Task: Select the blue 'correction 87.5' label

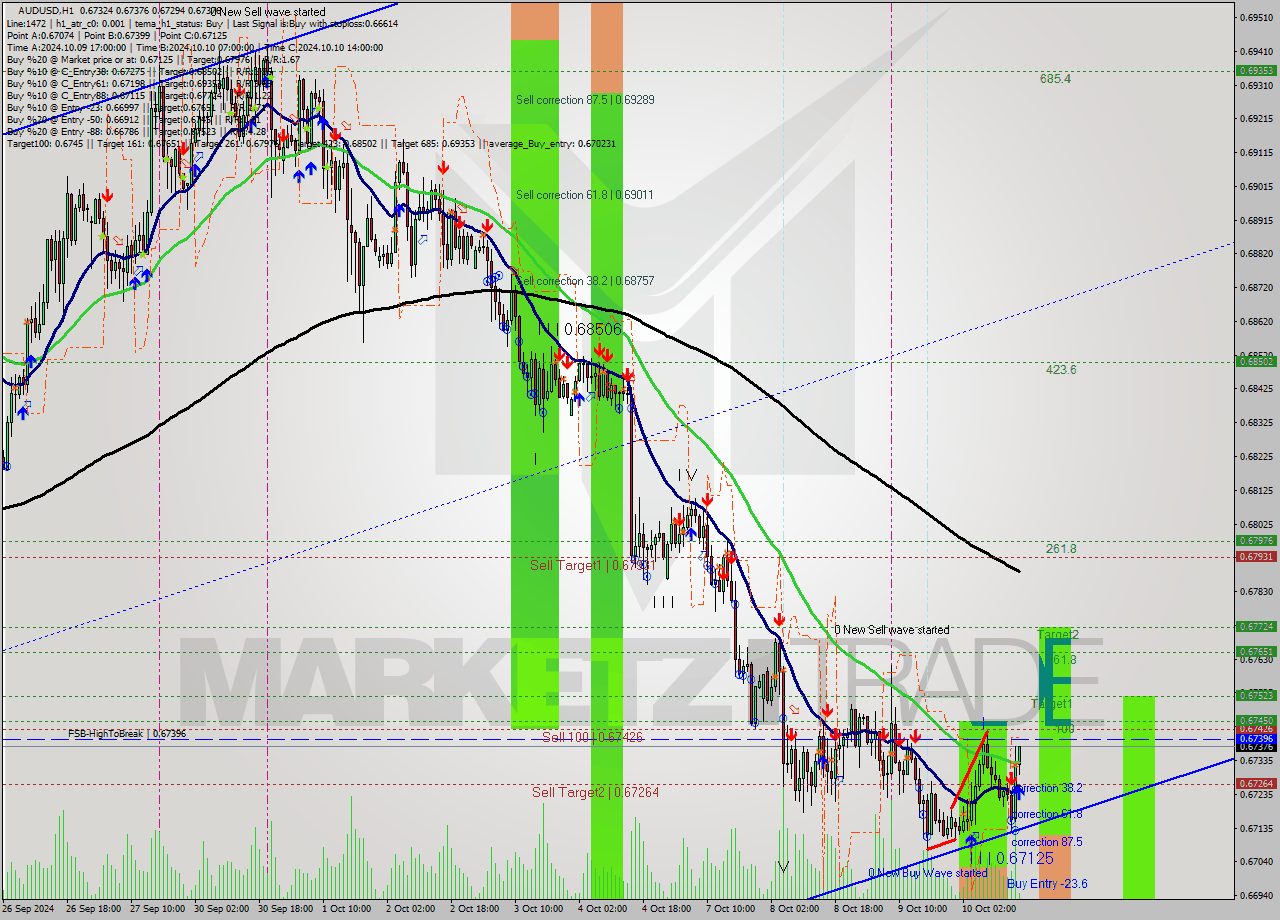Action: click(x=1046, y=842)
